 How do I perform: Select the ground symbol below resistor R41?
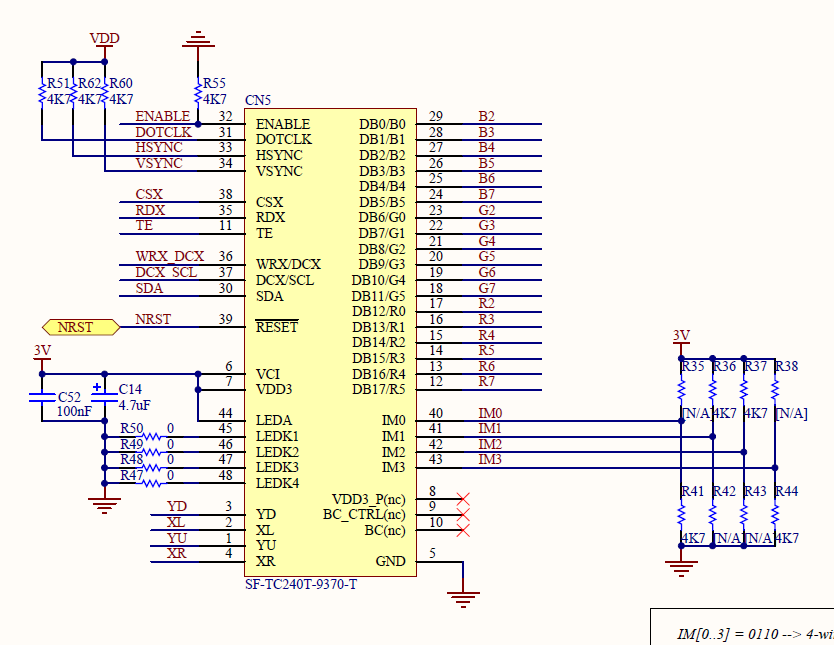(x=681, y=568)
